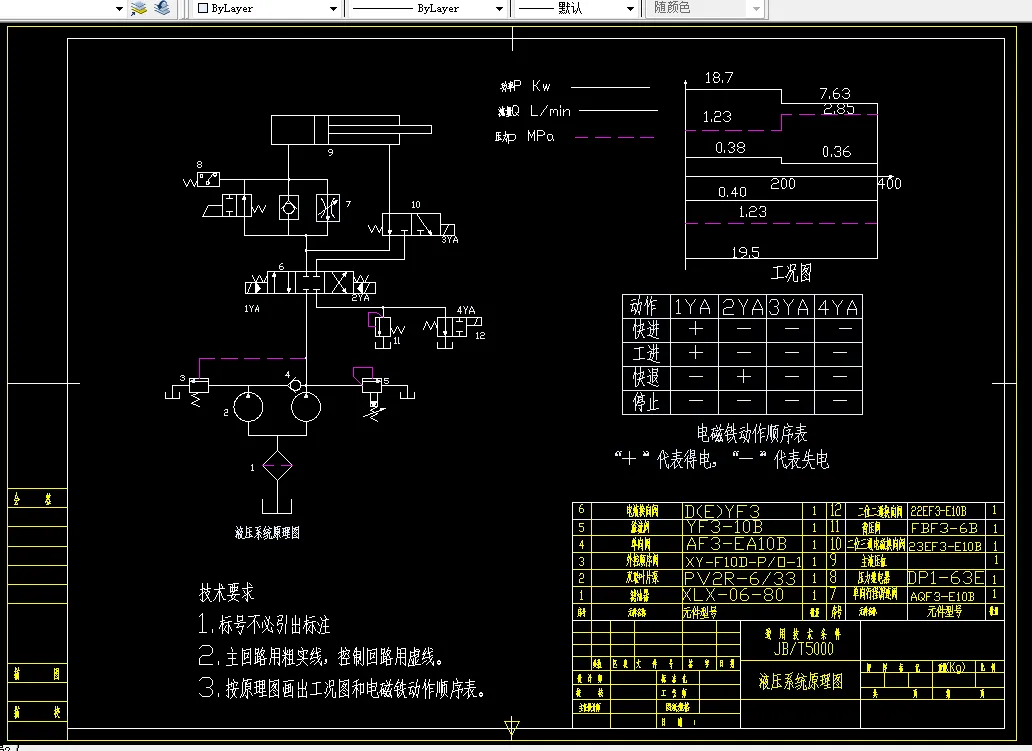
Task: Select the p MPa legend label
Action: tap(525, 136)
